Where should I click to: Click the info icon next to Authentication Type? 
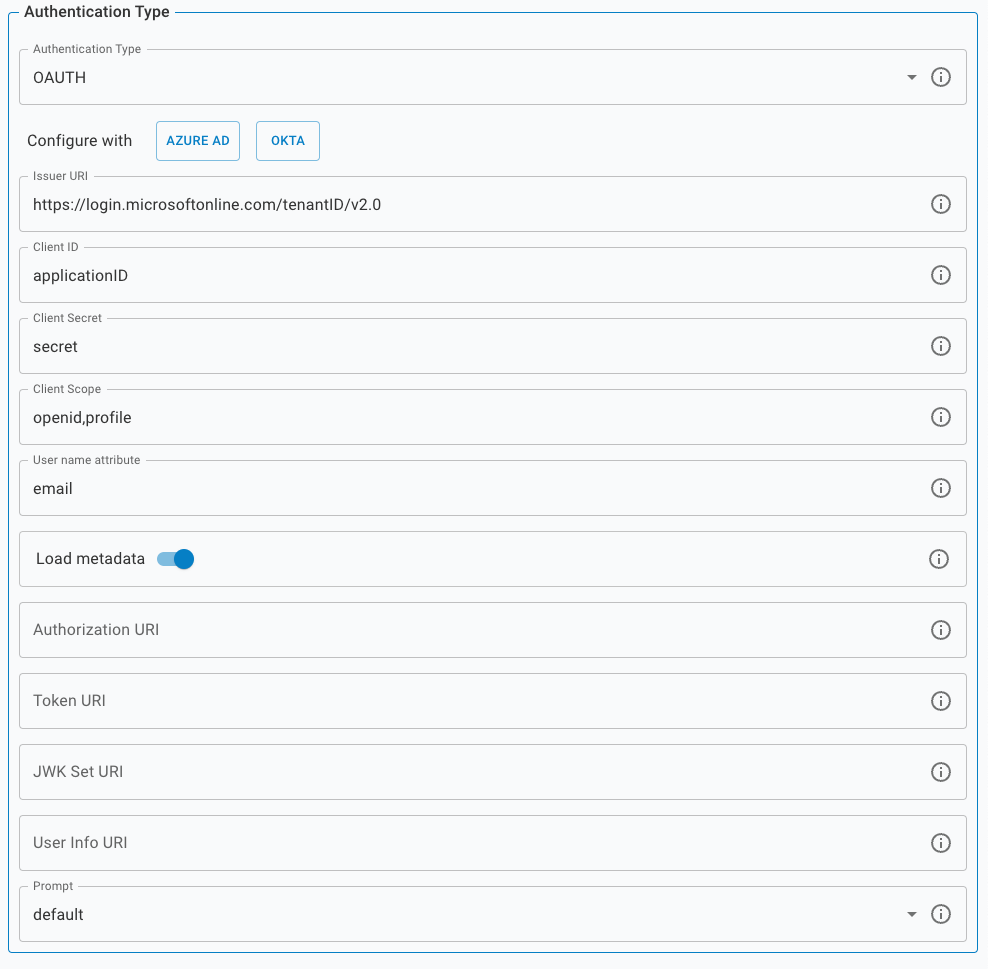click(x=940, y=77)
